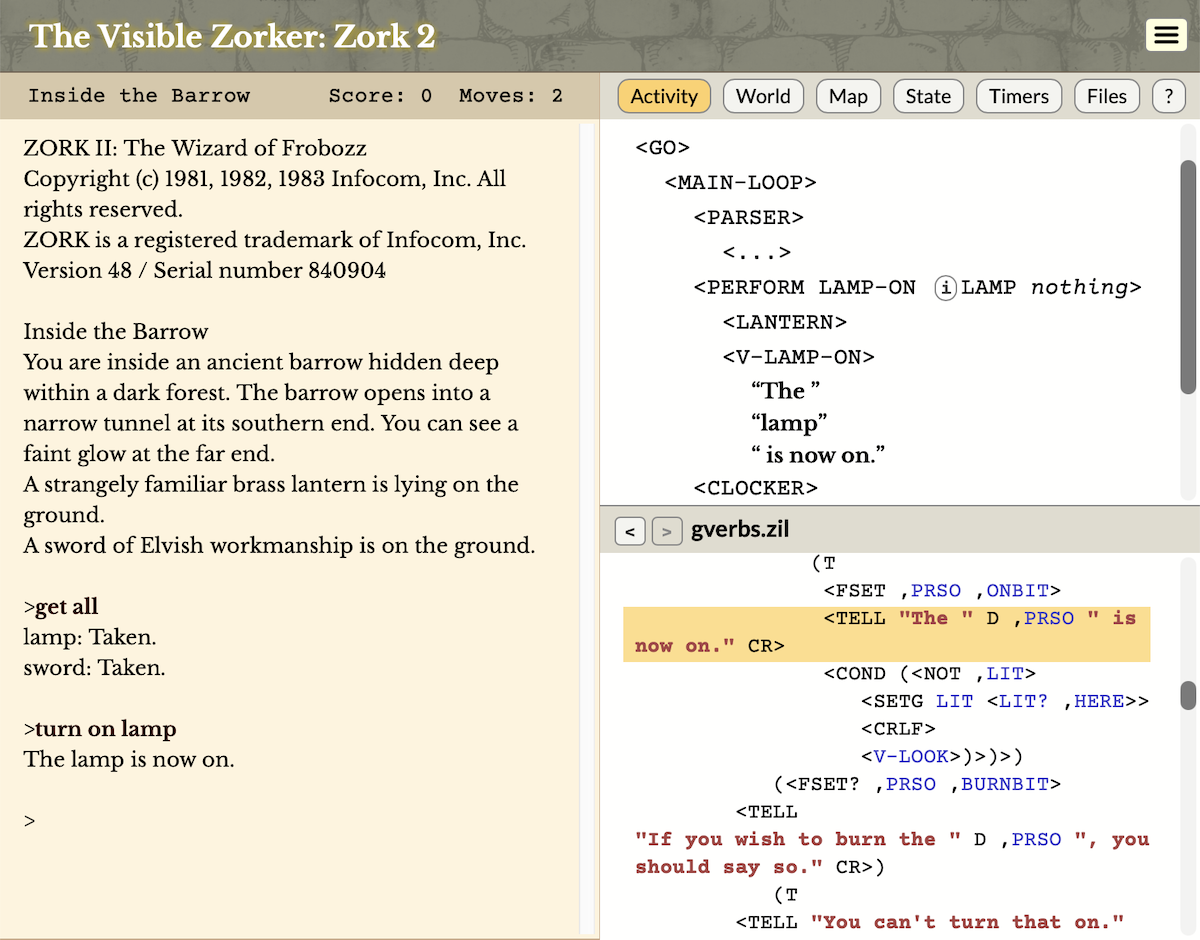Open the Files tab
Screen dimensions: 1200x940
[1107, 96]
